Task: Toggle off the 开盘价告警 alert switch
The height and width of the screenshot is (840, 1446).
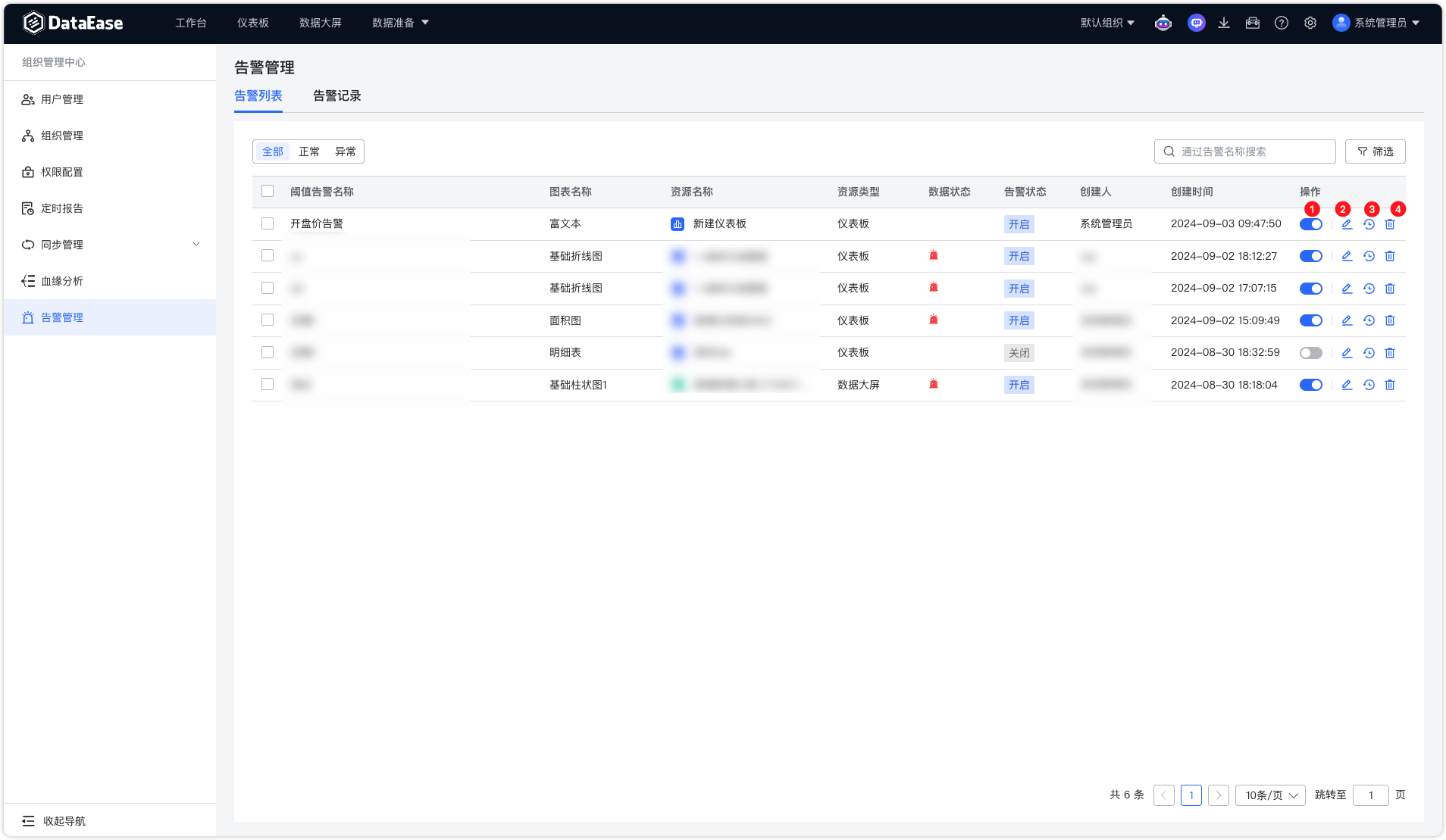Action: (x=1311, y=224)
